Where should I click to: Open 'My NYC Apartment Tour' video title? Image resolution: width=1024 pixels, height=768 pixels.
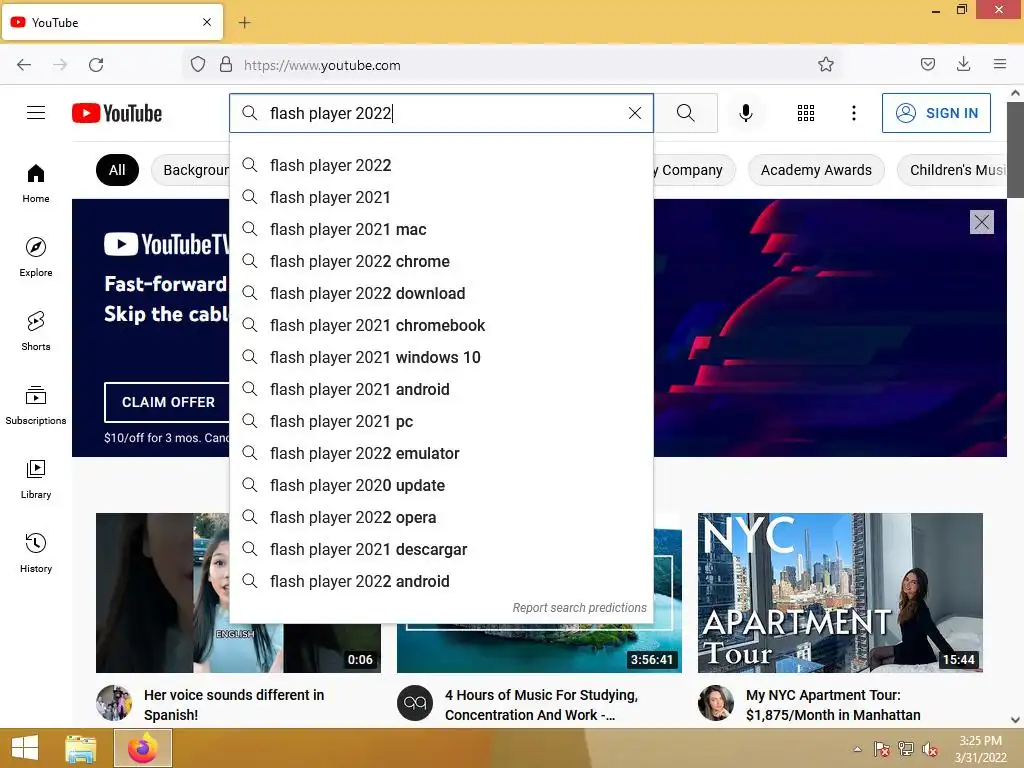click(x=833, y=705)
